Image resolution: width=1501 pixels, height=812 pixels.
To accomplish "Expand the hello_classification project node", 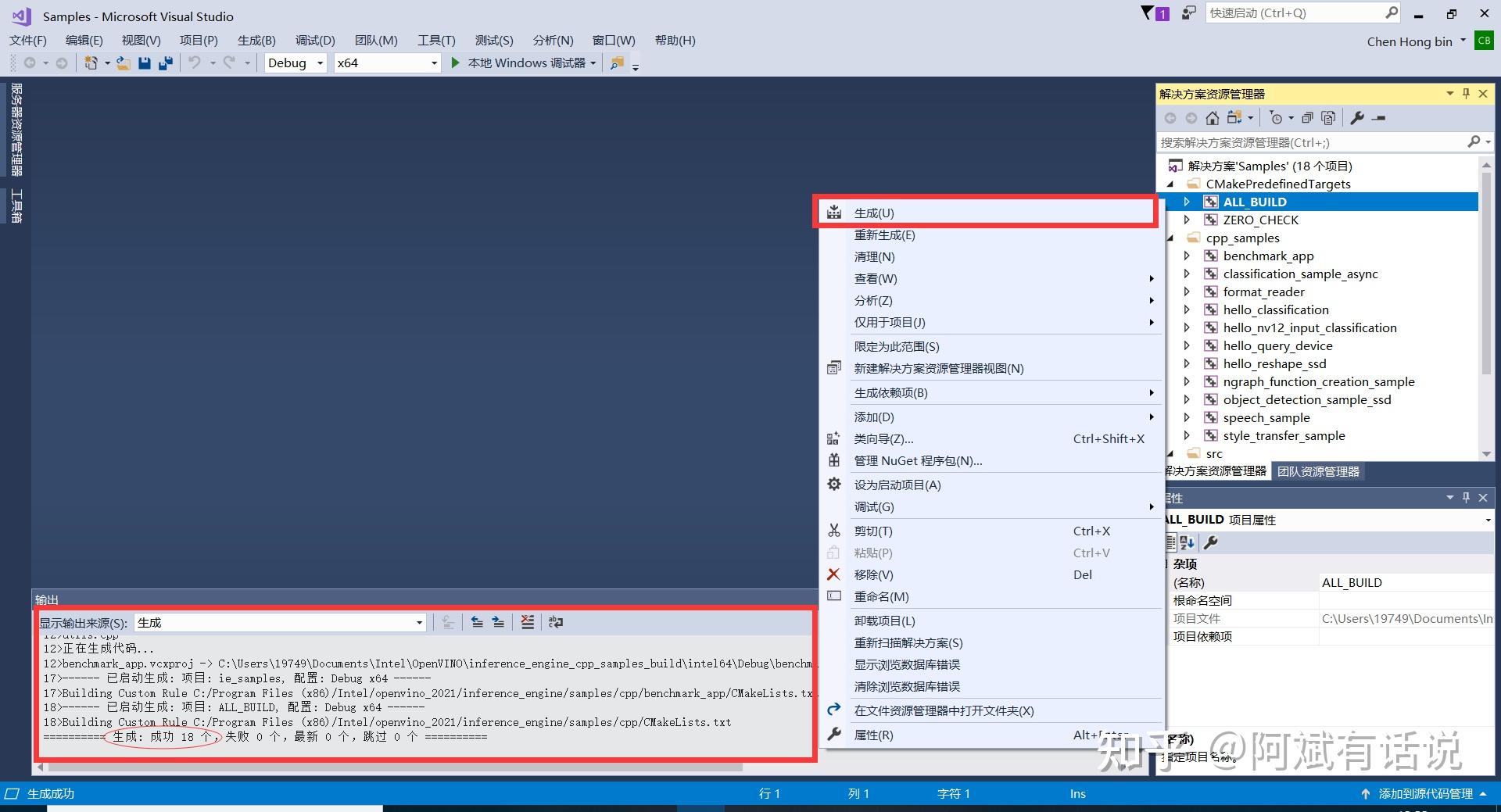I will coord(1187,309).
